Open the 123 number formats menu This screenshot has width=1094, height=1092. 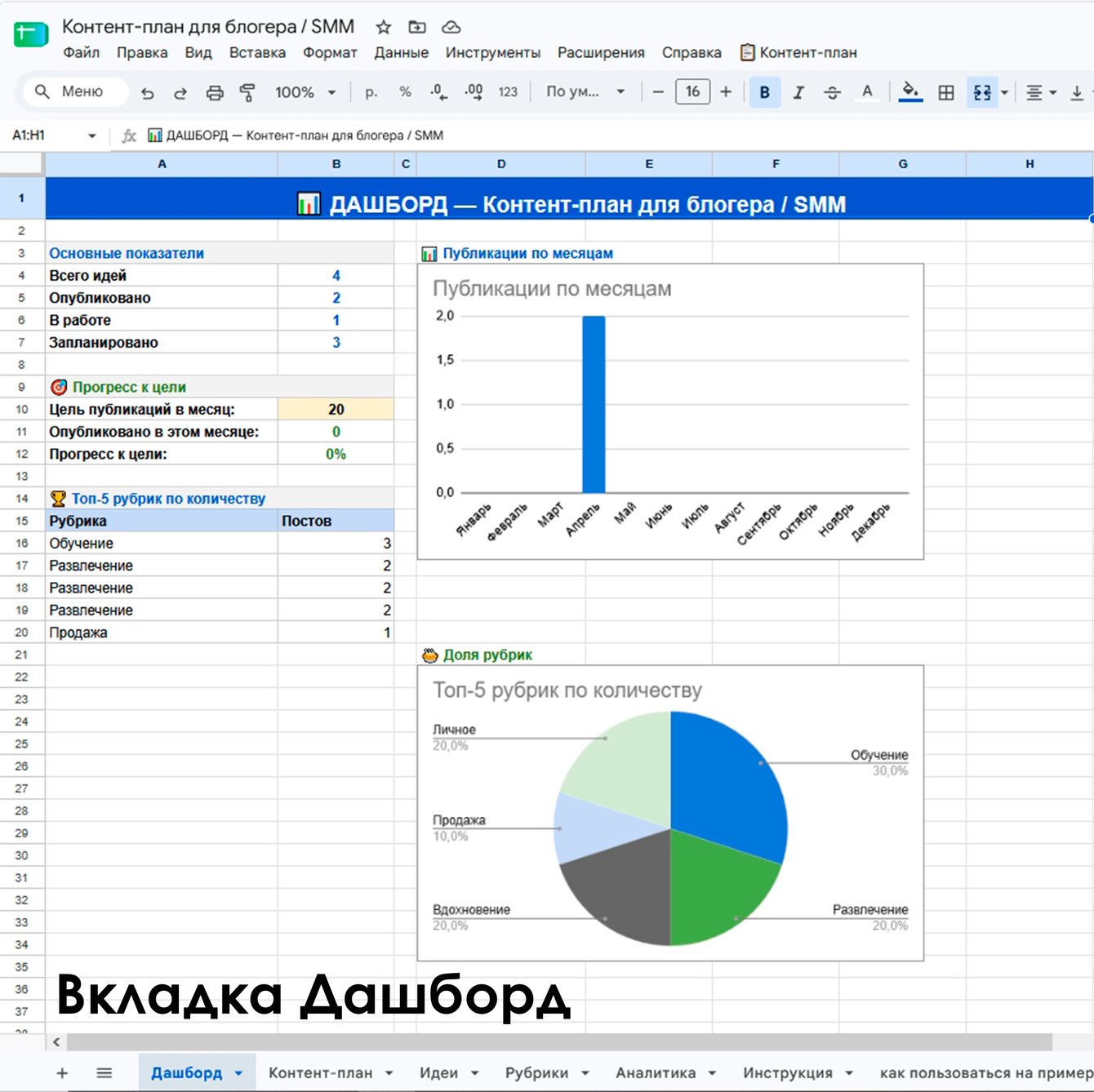pyautogui.click(x=508, y=92)
